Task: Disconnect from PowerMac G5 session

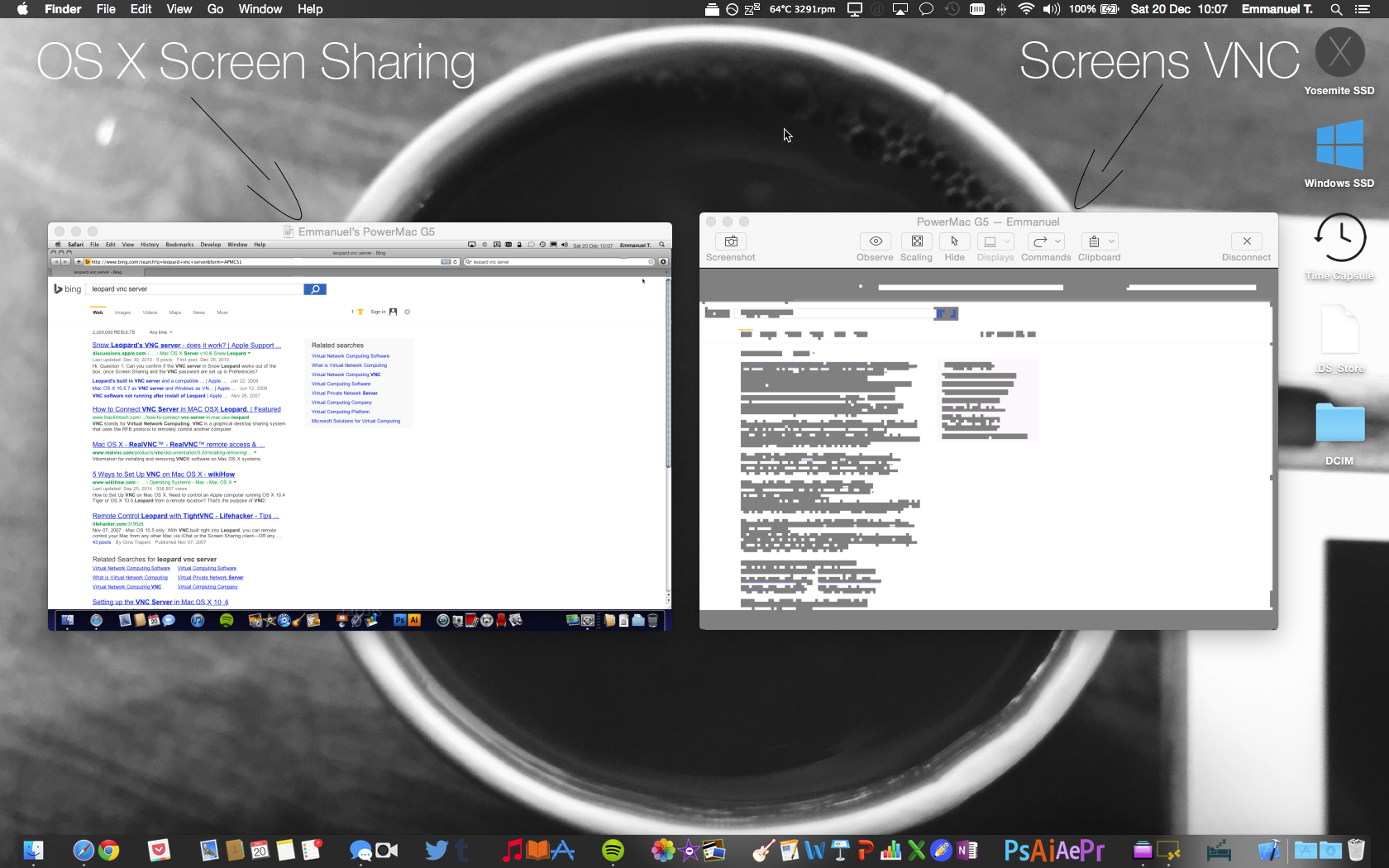Action: [x=1247, y=241]
